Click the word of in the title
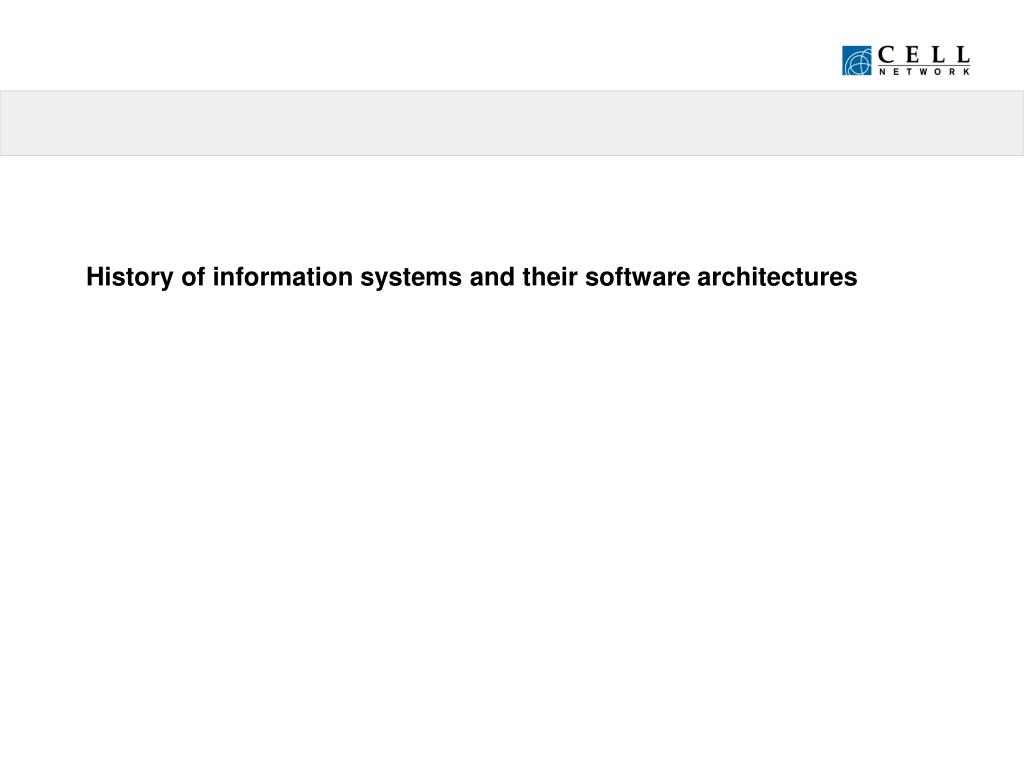Viewport: 1024px width, 768px height. click(x=193, y=276)
